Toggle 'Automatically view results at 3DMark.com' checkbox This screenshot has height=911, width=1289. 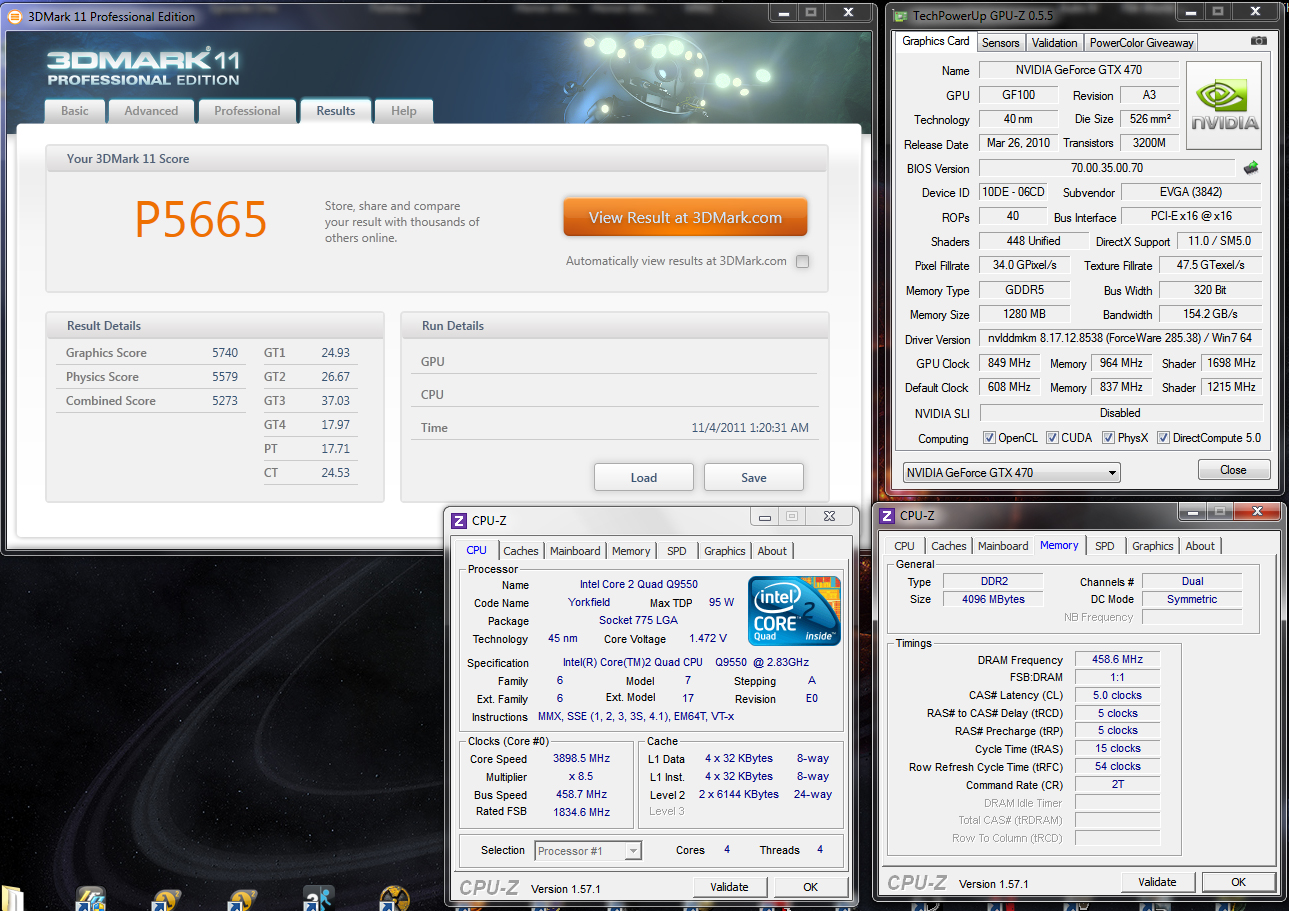(x=802, y=261)
